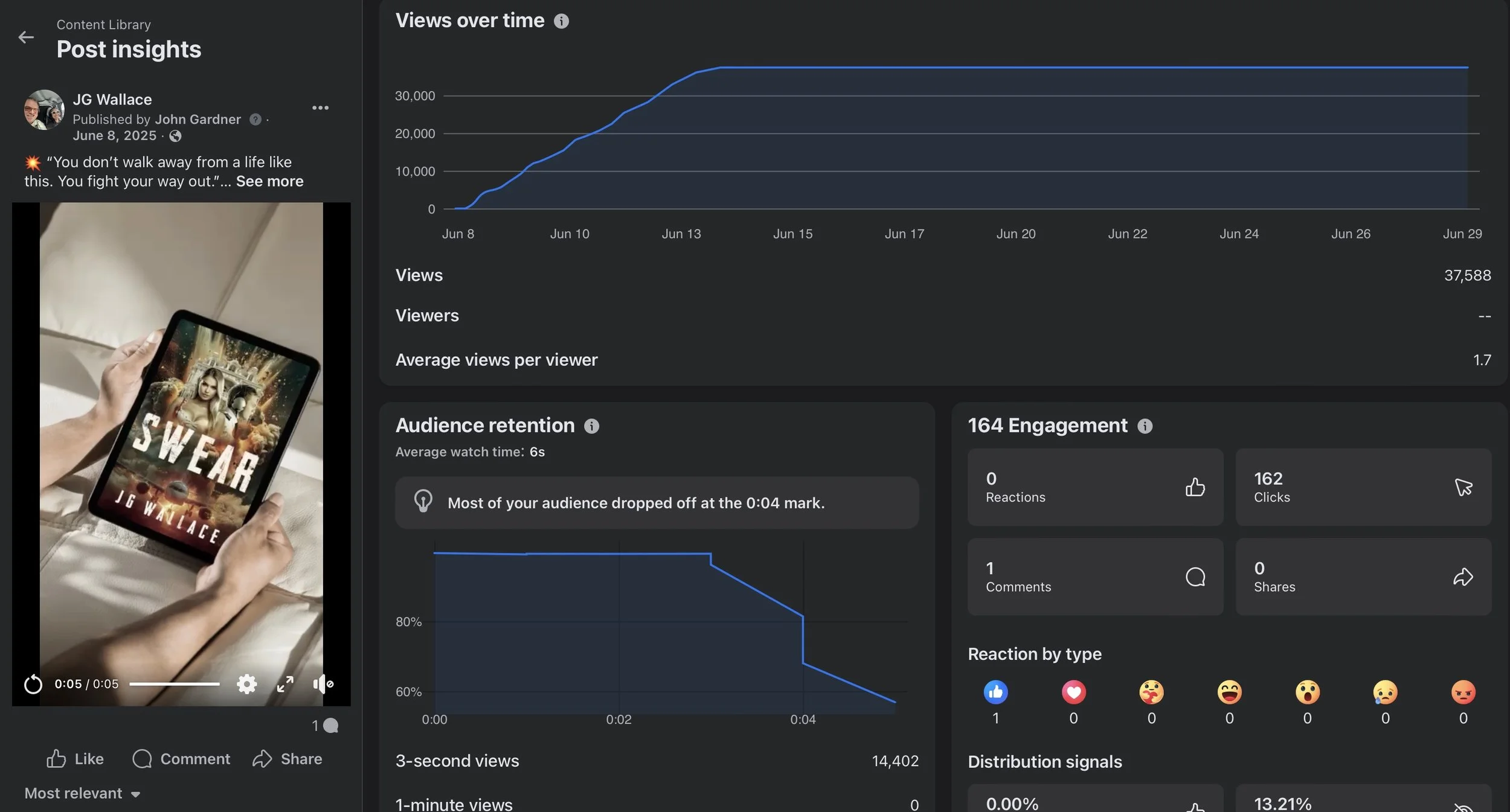Image resolution: width=1510 pixels, height=812 pixels.
Task: Like the post
Action: (75, 759)
